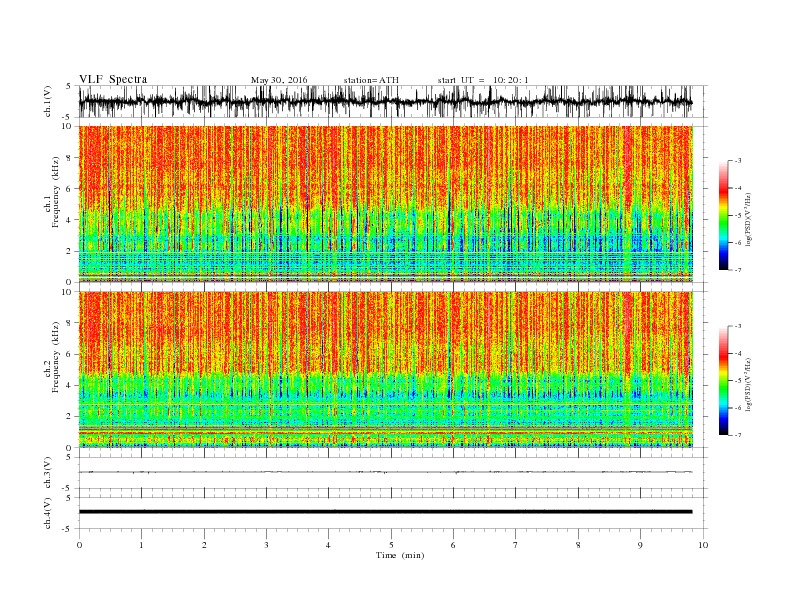Viewport: 792px width, 612px height.
Task: Click the "10" kHz tick of ch.2 spectrogram
Action: (x=67, y=292)
